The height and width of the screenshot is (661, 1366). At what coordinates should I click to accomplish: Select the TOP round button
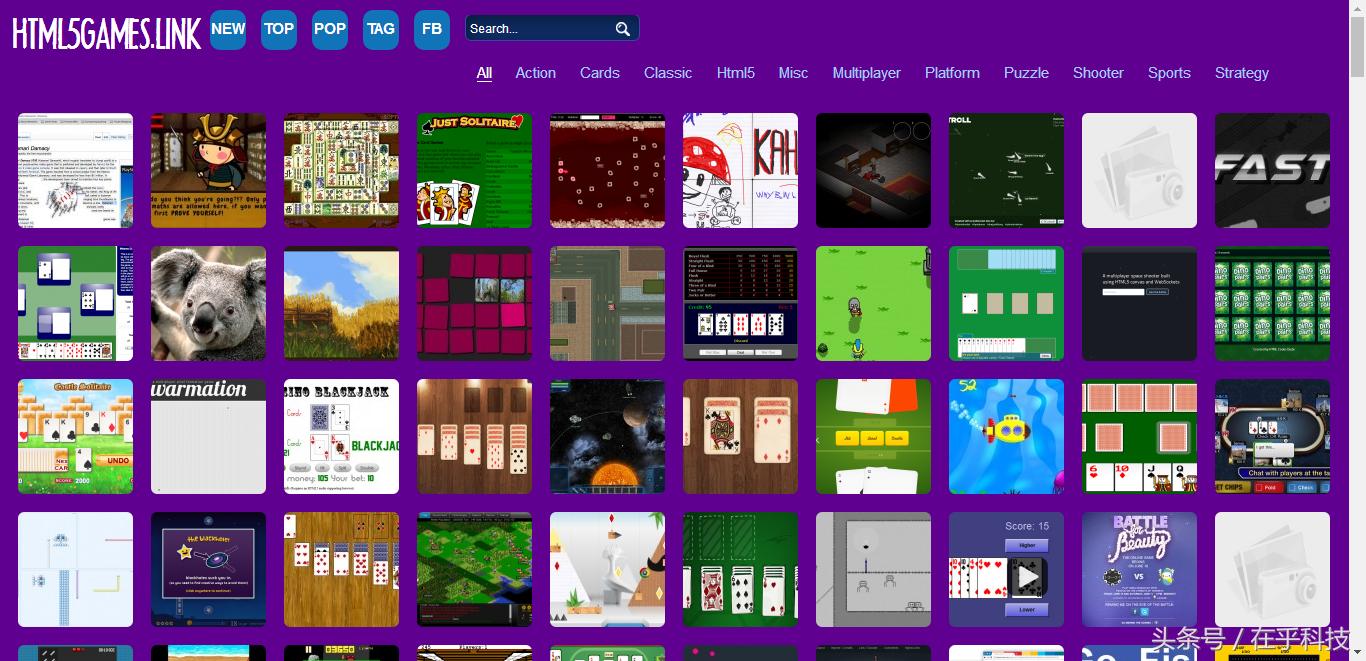pyautogui.click(x=279, y=29)
